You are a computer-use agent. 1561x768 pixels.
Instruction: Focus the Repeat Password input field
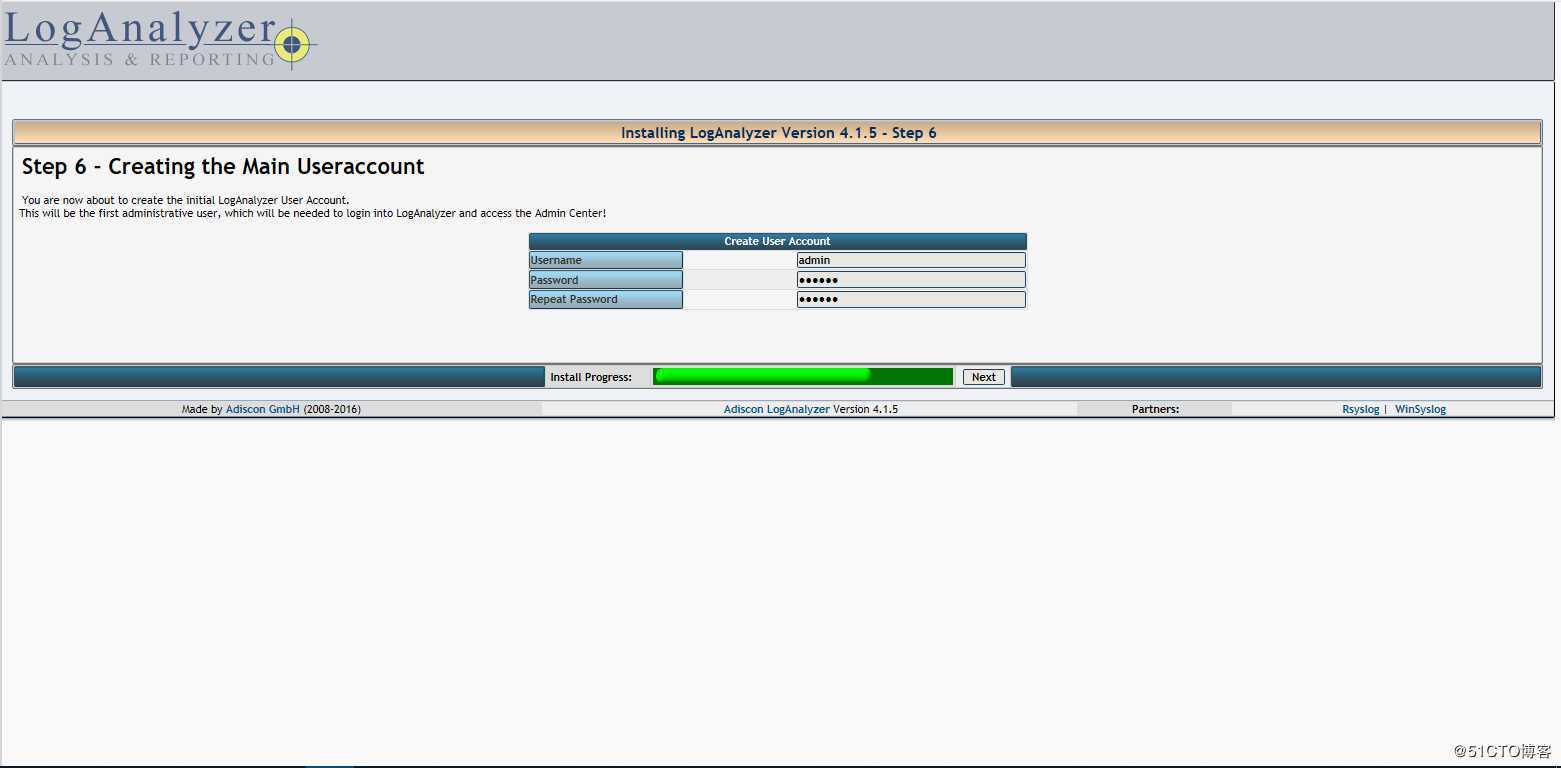pos(911,299)
